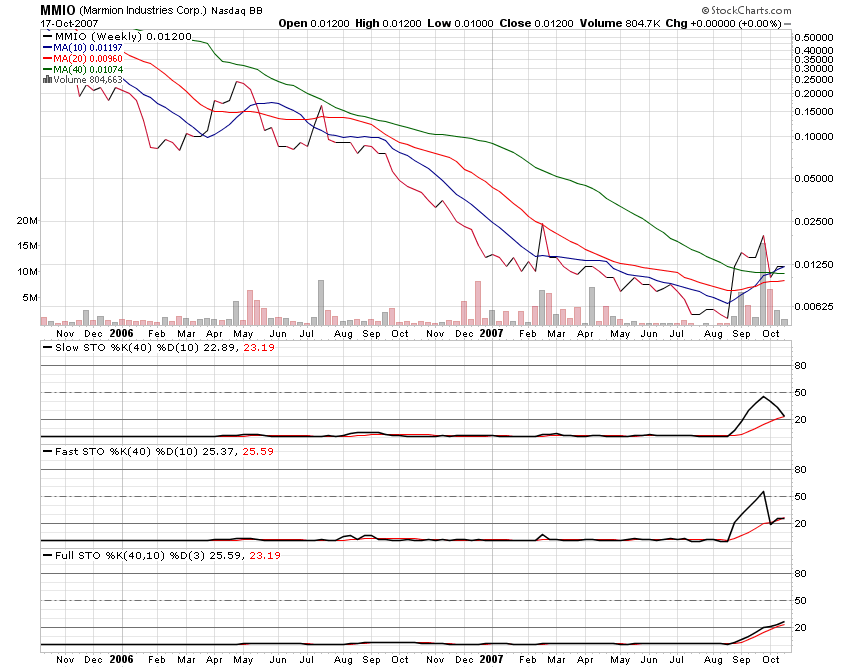
Task: Click the 0.25000 price axis label
Action: coord(814,79)
